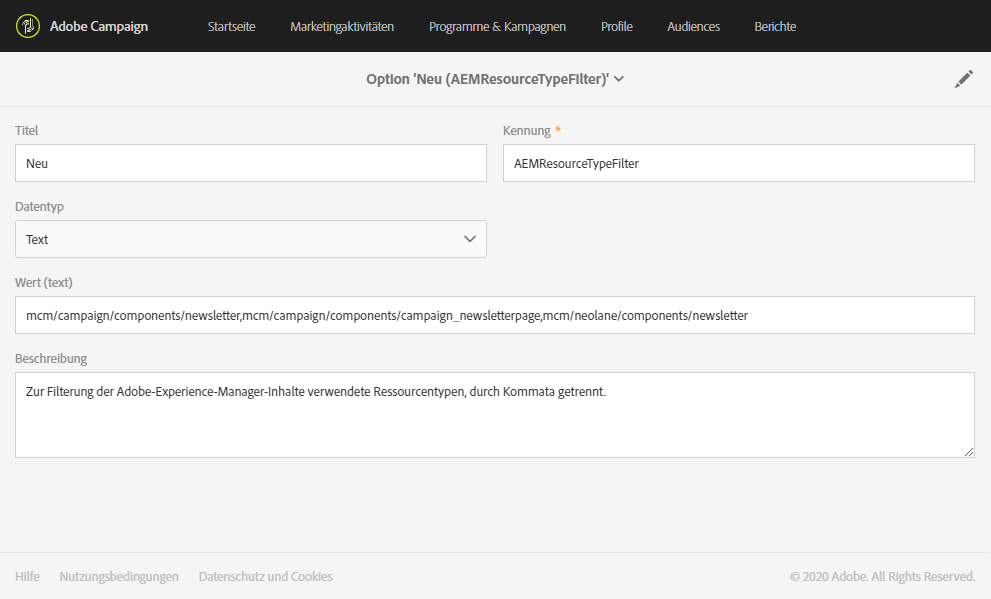Open the Datentyp dropdown
The image size is (991, 599).
pos(251,239)
